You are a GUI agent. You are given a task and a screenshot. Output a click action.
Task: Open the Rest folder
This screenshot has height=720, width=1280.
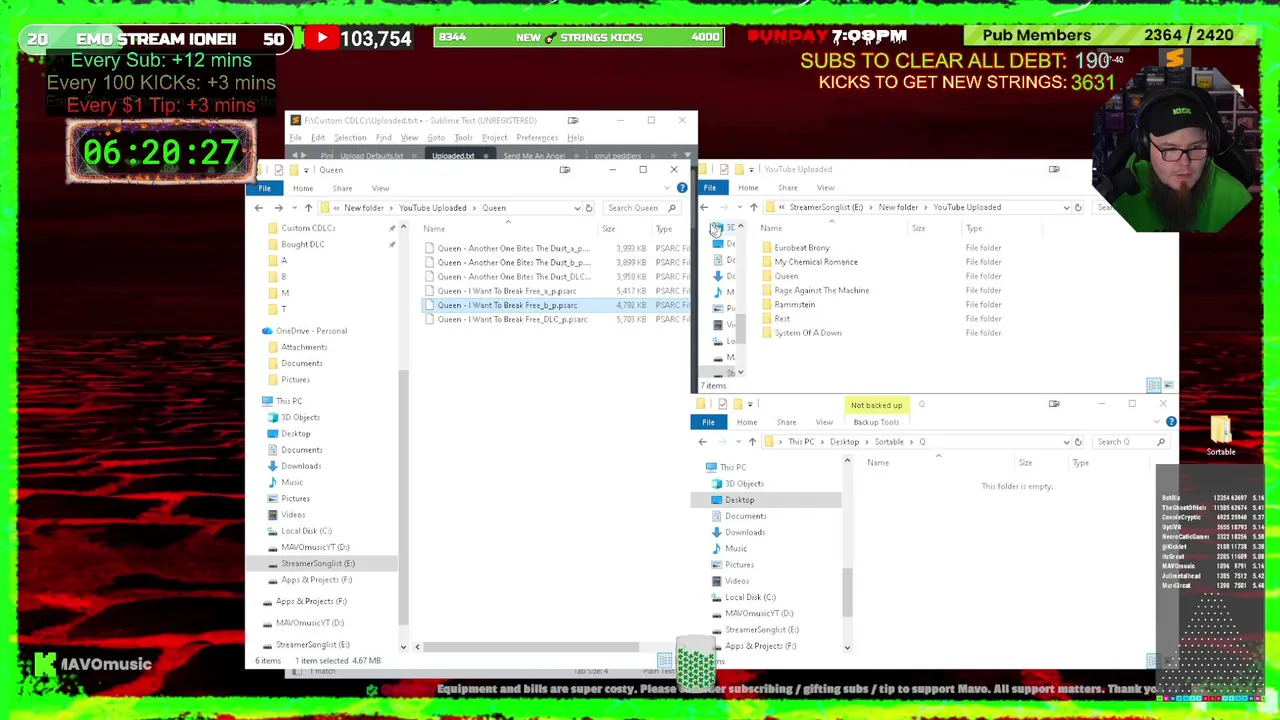pos(782,319)
